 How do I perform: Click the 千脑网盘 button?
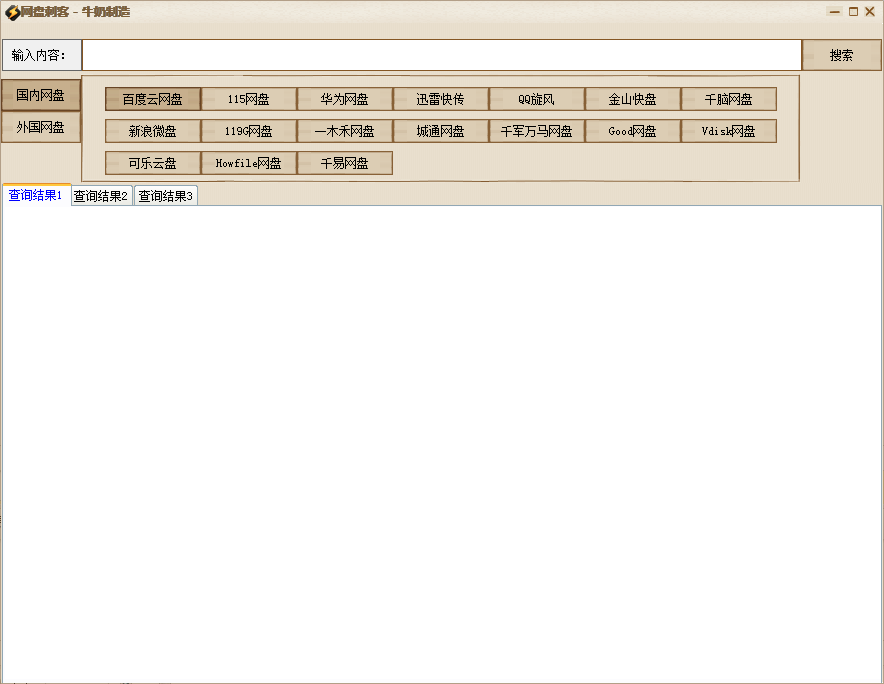[729, 99]
